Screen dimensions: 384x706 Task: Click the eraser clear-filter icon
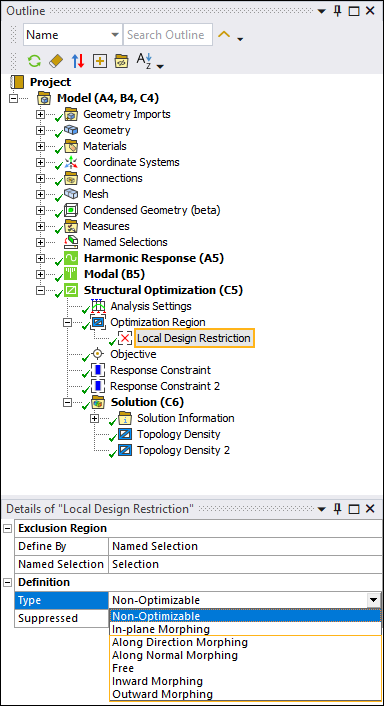pos(56,60)
